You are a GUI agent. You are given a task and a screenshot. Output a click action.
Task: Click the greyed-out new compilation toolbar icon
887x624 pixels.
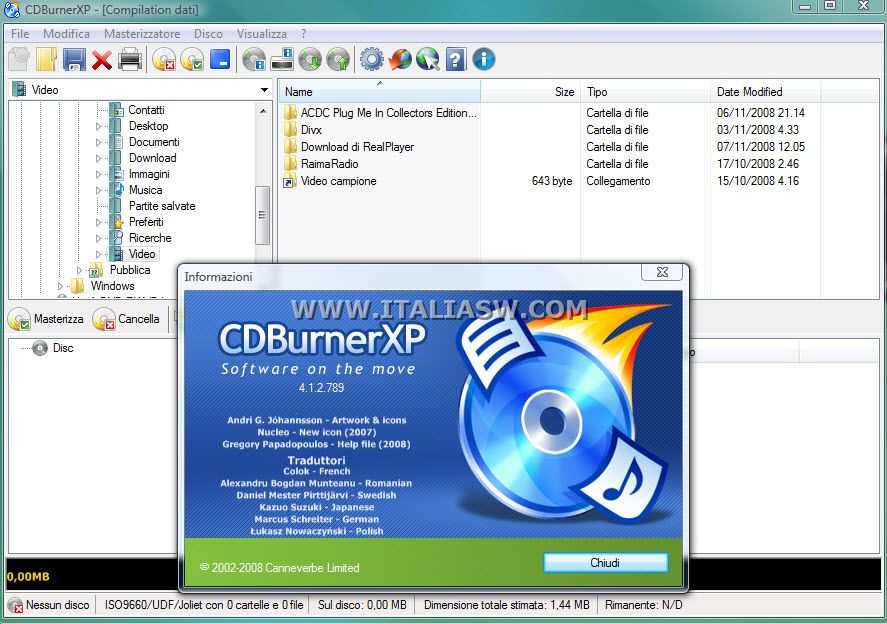(x=19, y=59)
